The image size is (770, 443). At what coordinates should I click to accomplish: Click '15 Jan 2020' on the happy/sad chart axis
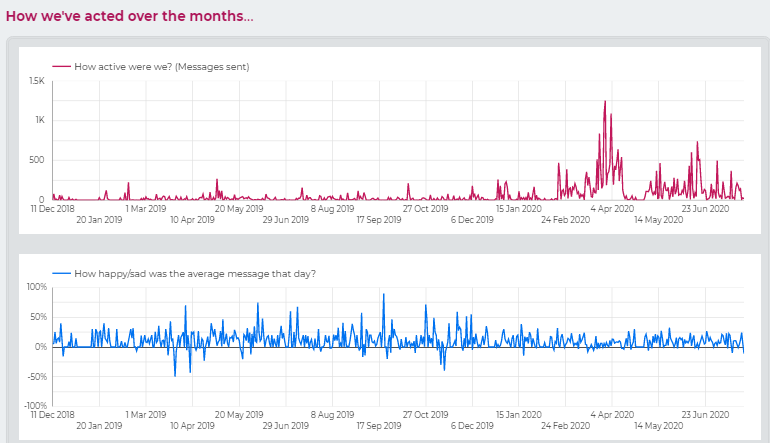519,414
